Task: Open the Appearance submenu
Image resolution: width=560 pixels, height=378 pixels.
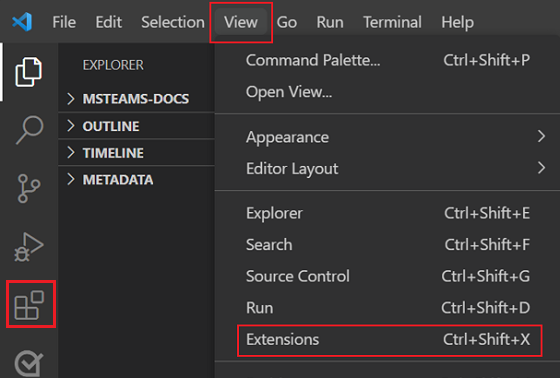Action: tap(388, 137)
